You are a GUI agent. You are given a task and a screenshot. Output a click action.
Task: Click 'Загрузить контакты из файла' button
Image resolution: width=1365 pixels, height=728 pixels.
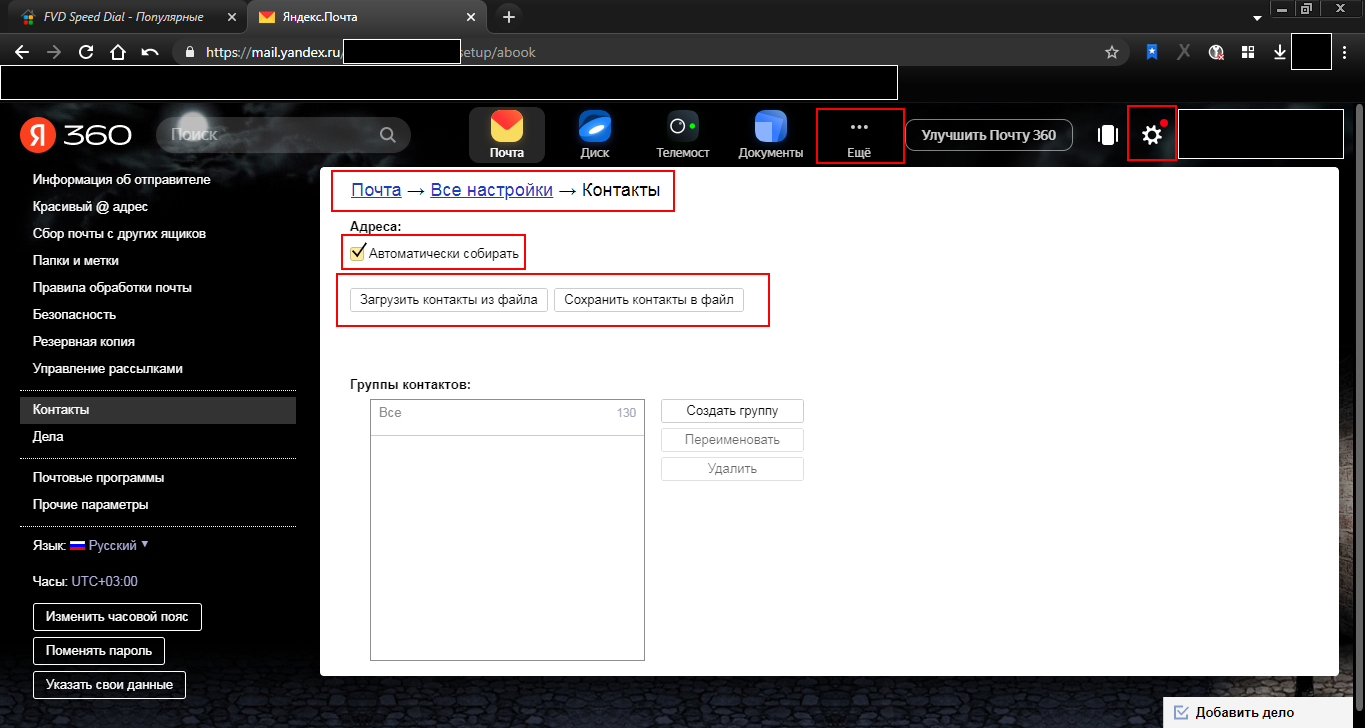(x=449, y=299)
